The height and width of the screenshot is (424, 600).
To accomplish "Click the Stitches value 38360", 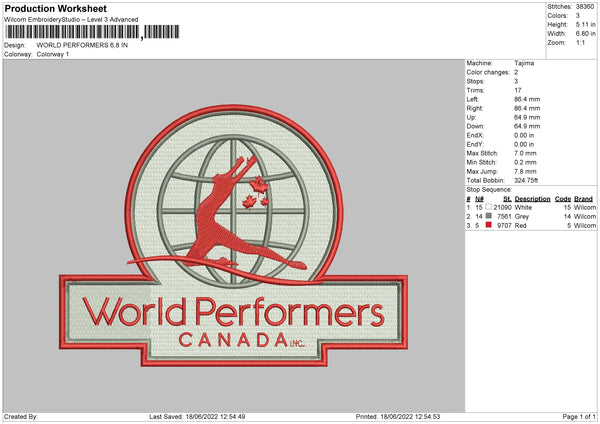I will click(x=585, y=7).
